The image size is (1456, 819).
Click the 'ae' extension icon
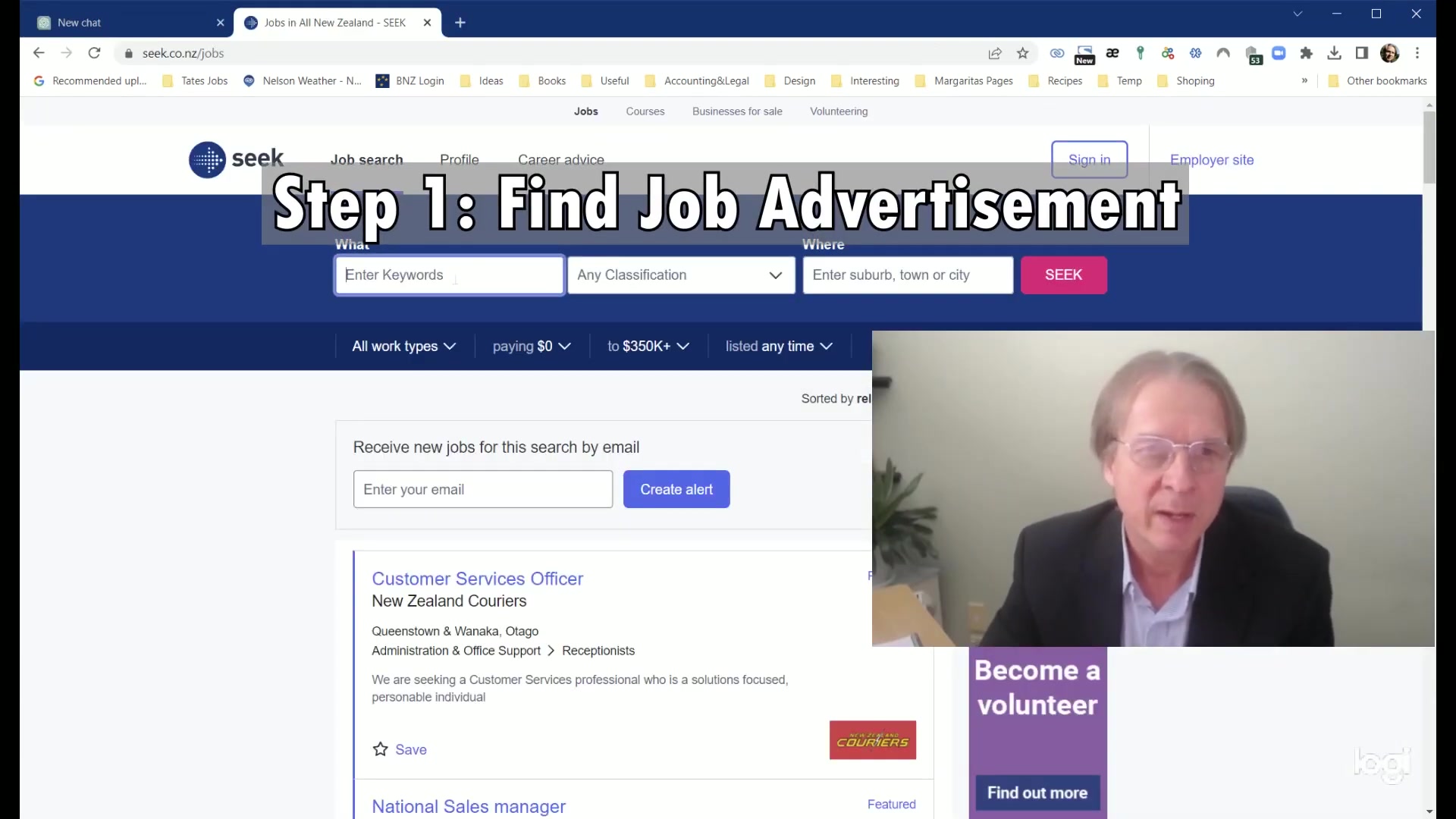1112,53
